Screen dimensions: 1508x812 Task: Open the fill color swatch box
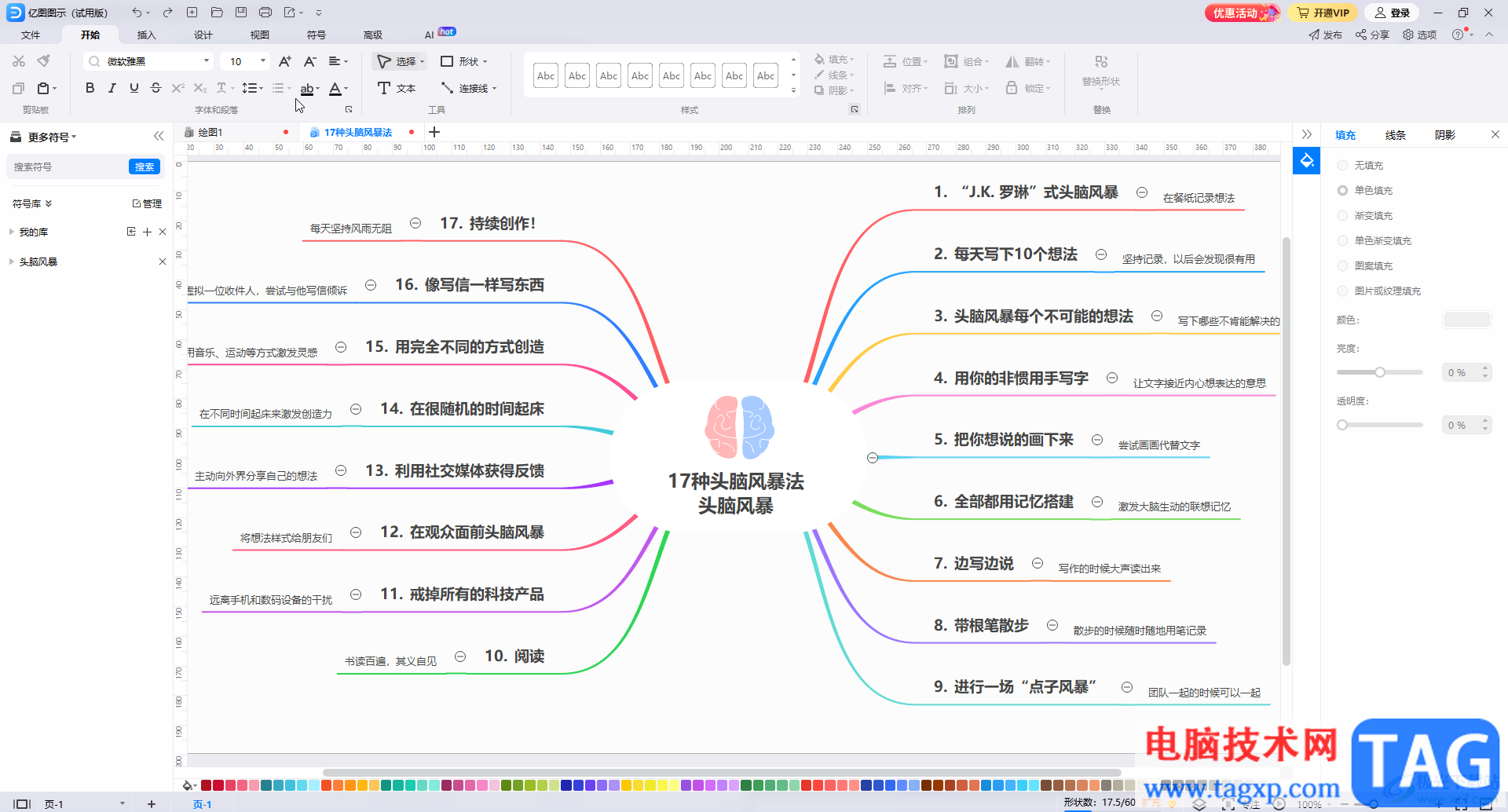point(1466,320)
